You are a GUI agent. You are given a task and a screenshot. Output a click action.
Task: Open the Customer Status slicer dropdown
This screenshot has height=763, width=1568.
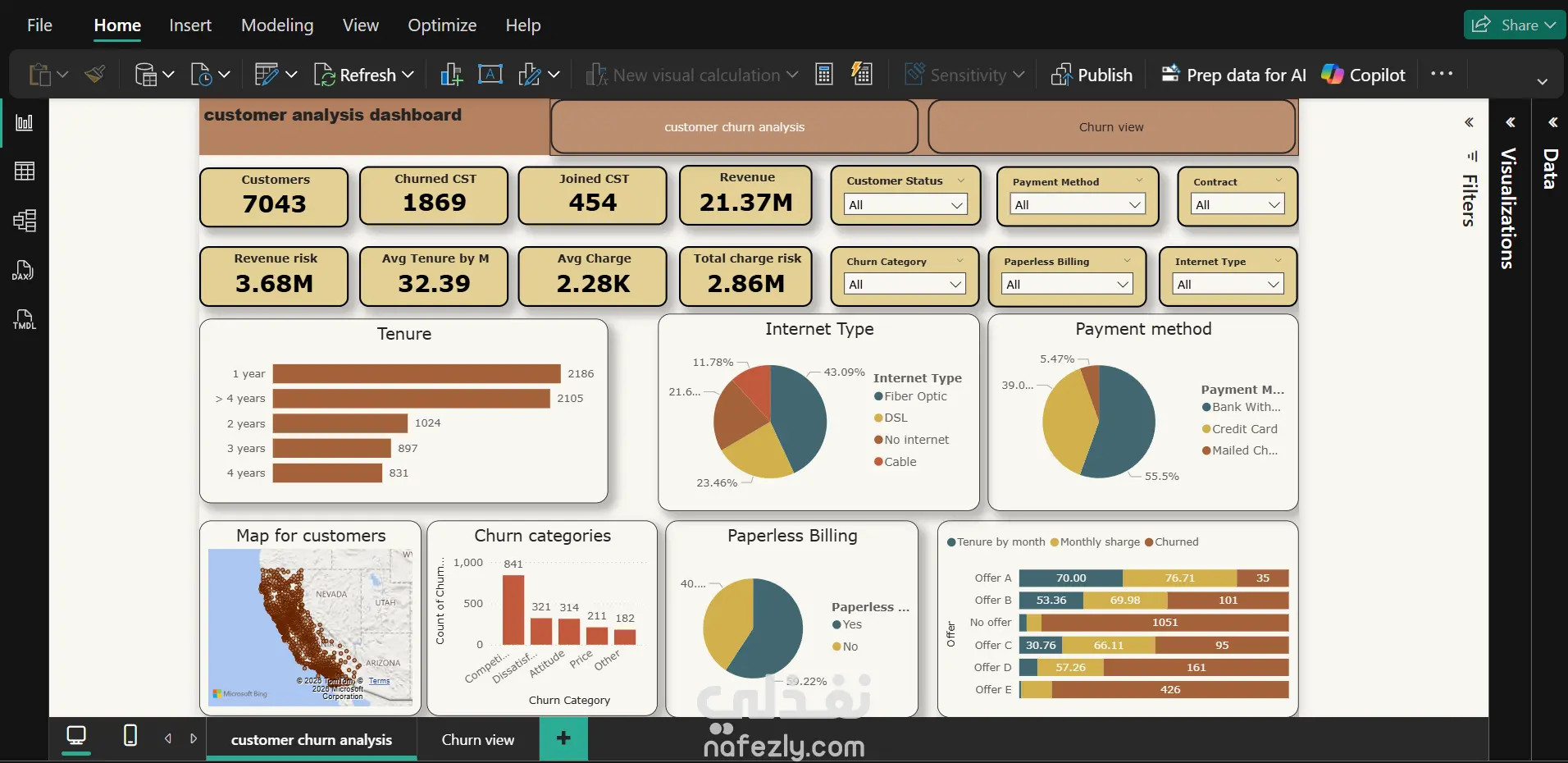point(905,205)
